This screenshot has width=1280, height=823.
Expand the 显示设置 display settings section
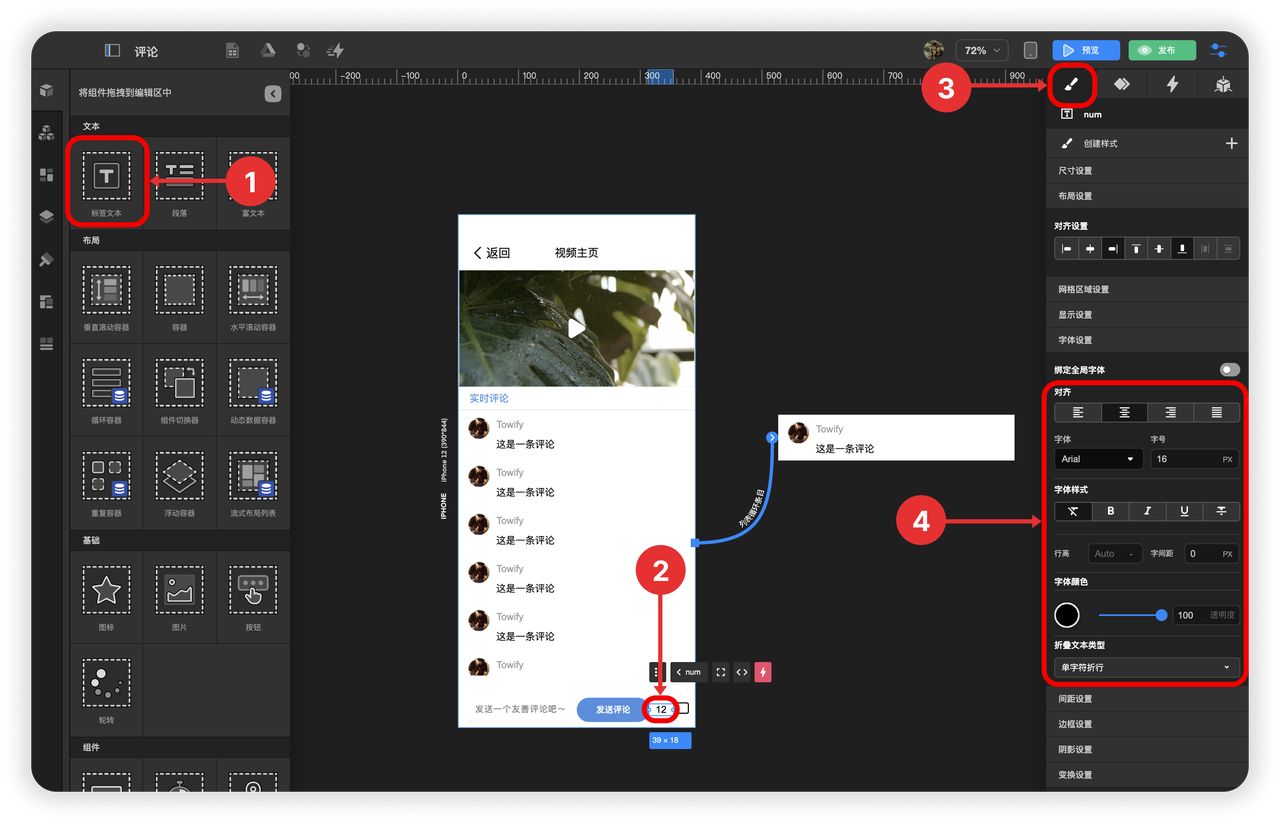pos(1147,314)
